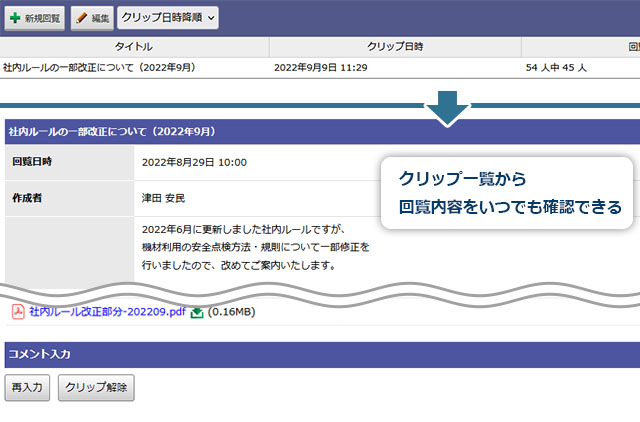This screenshot has width=640, height=422.
Task: Select the 2022年8月29日 10:00 circulation date
Action: [194, 162]
